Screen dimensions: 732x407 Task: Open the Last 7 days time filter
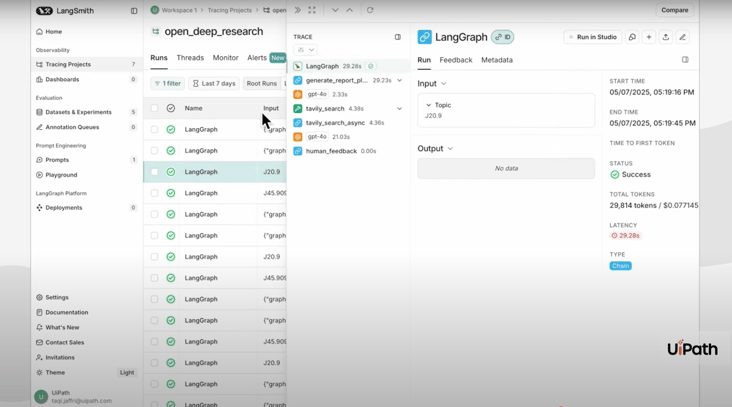tap(214, 84)
